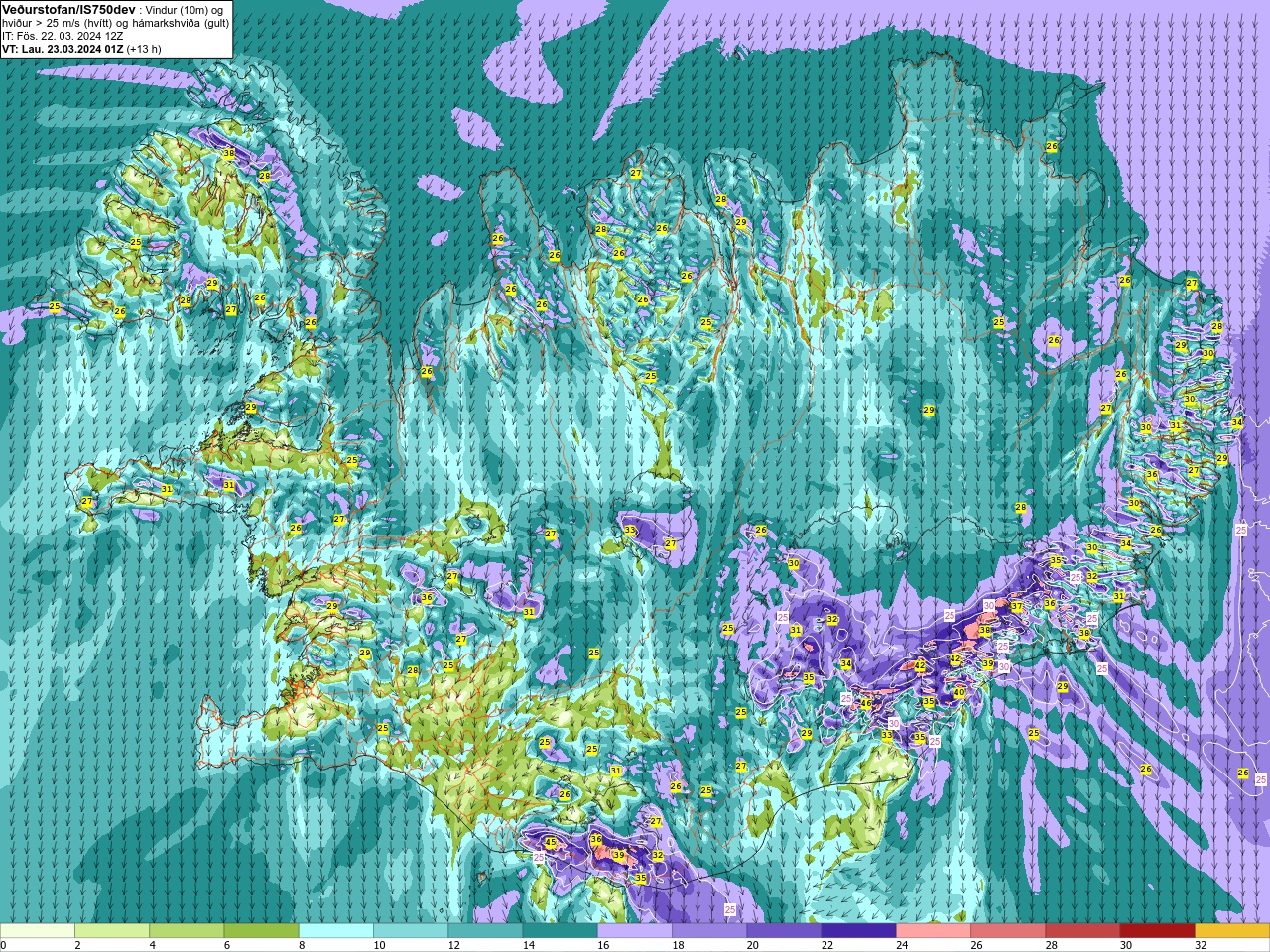1270x952 pixels.
Task: Click the 'Veðurstofan/IS750dev' title text
Action: click(68, 9)
